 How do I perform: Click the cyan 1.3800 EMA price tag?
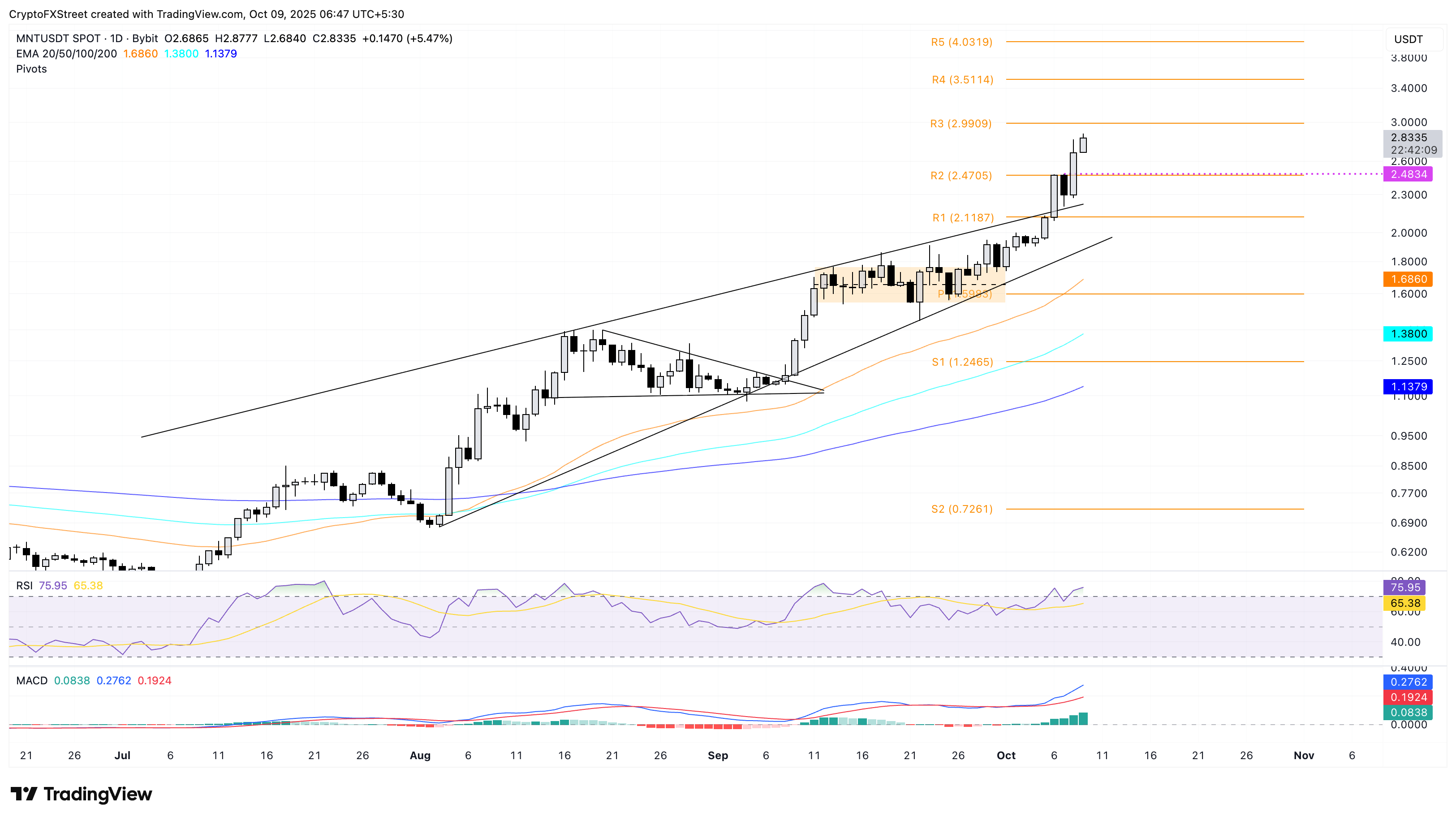(x=1408, y=333)
